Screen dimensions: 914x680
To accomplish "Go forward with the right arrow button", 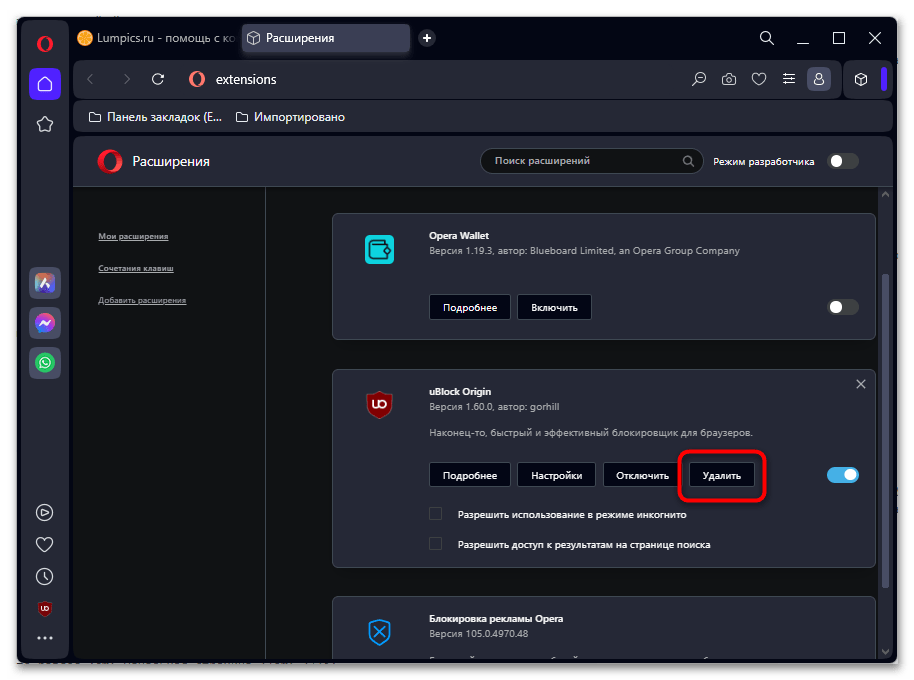I will coord(126,79).
